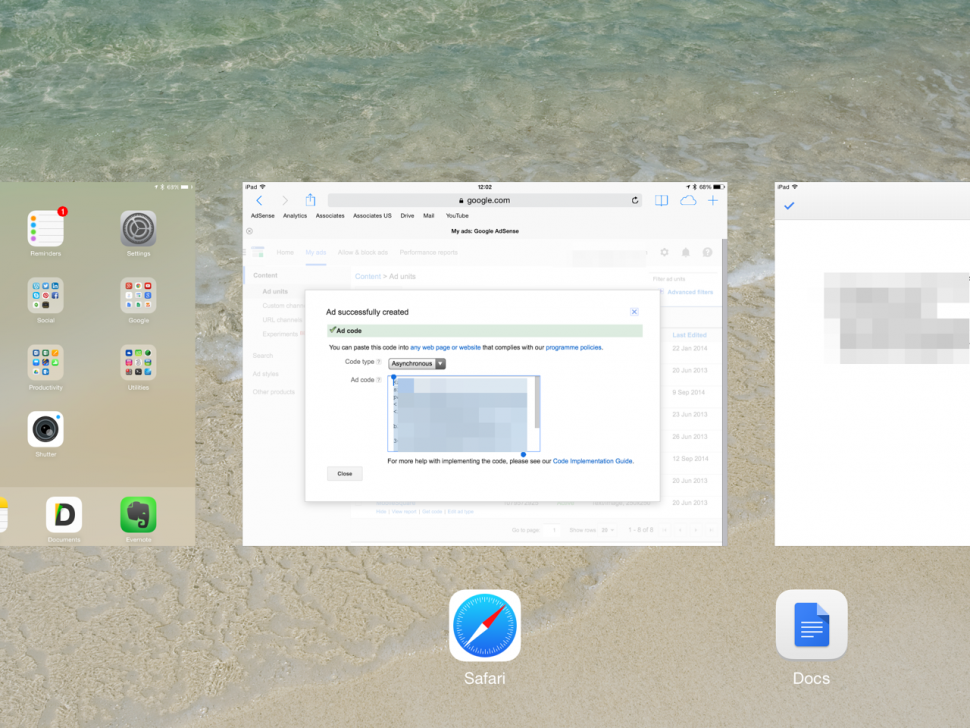The image size is (970, 728).
Task: Open Analytics bookmark
Action: click(x=294, y=216)
